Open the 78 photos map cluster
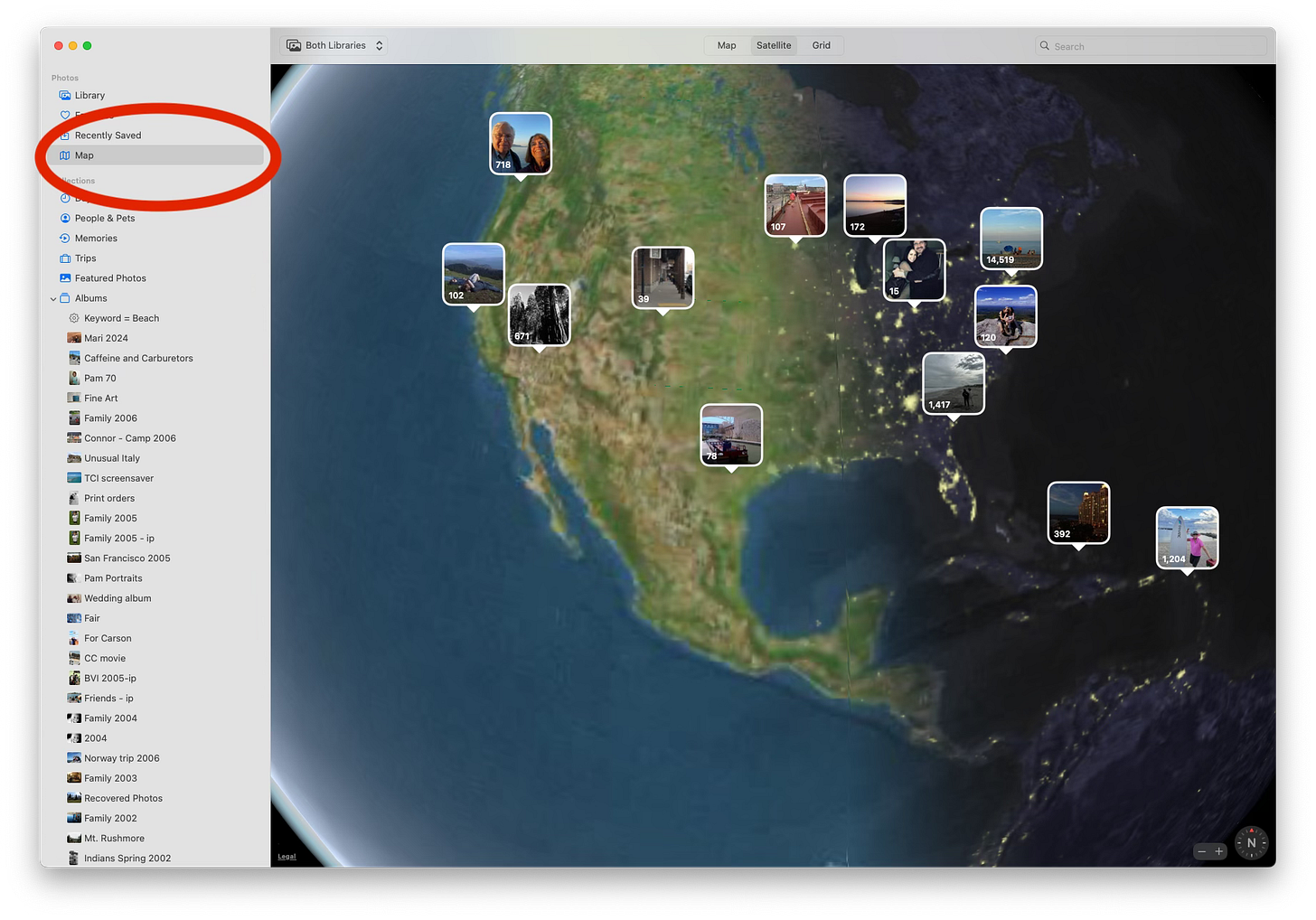The height and width of the screenshot is (920, 1316). tap(731, 436)
